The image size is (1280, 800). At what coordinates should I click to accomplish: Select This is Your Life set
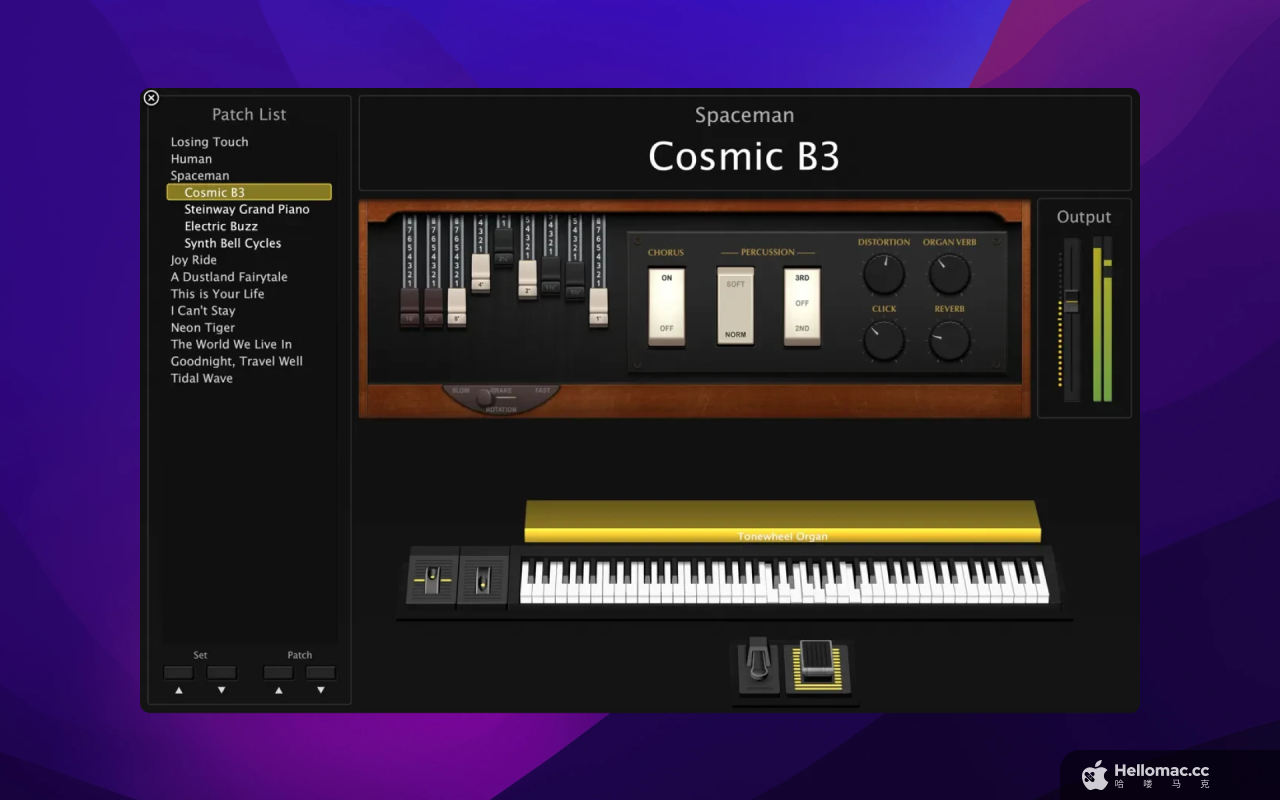tap(218, 294)
